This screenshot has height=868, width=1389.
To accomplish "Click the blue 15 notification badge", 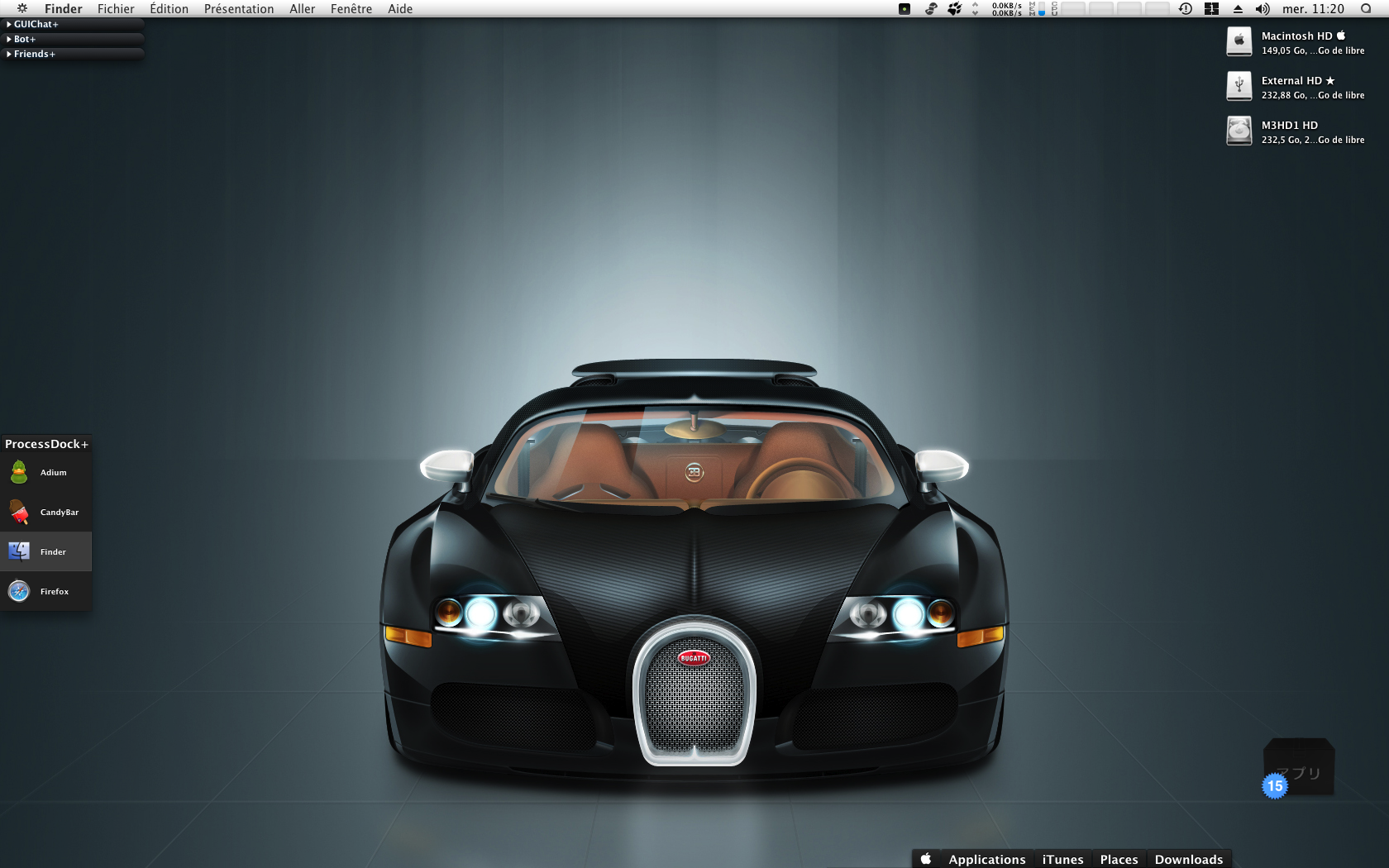I will click(x=1275, y=786).
